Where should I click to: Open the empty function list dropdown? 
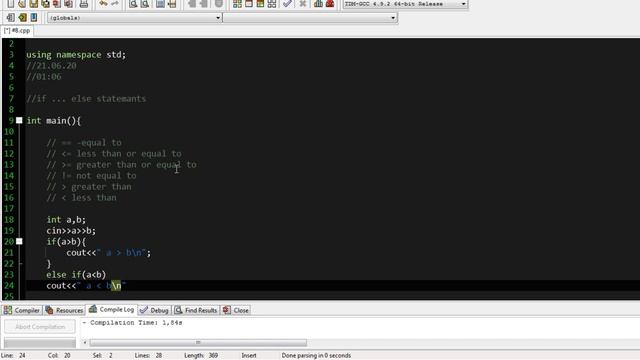tap(310, 18)
